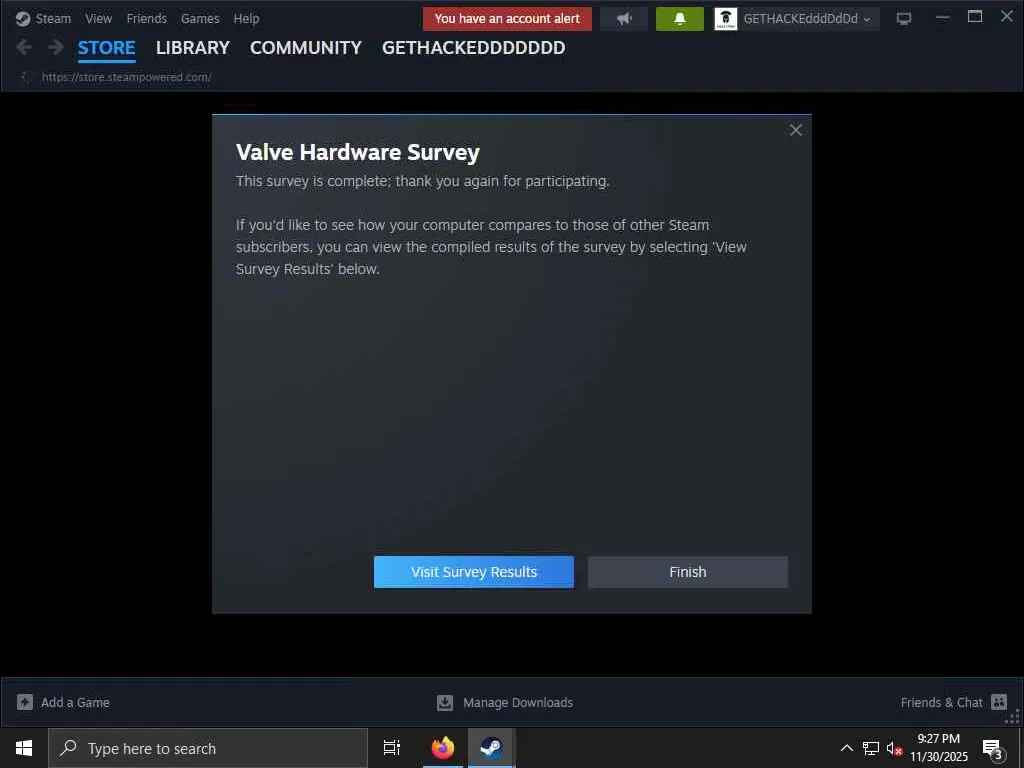Minimize the Steam window
1024x768 pixels.
click(942, 18)
